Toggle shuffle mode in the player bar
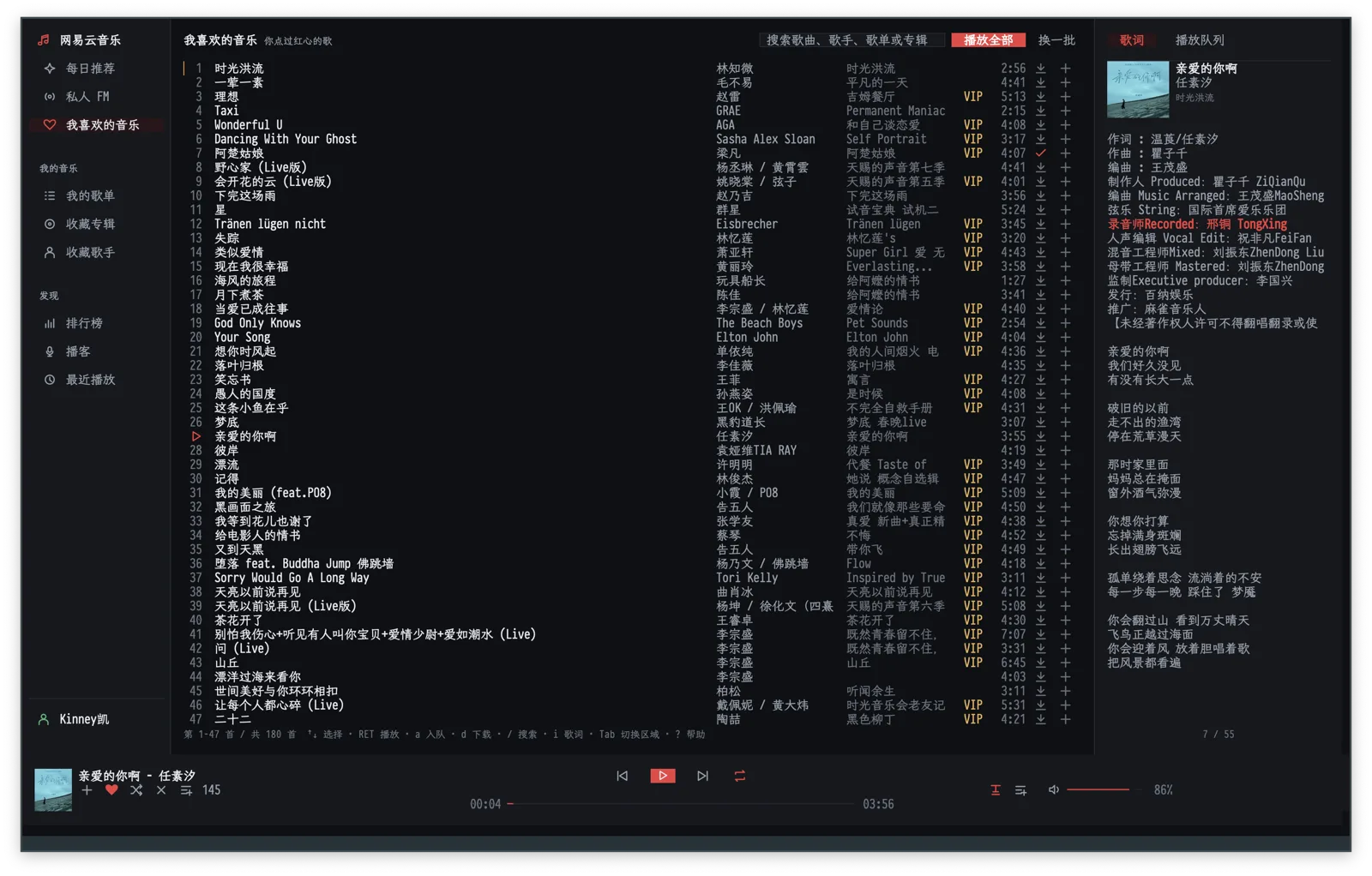Screen dimensions: 1372x876 pyautogui.click(x=136, y=790)
